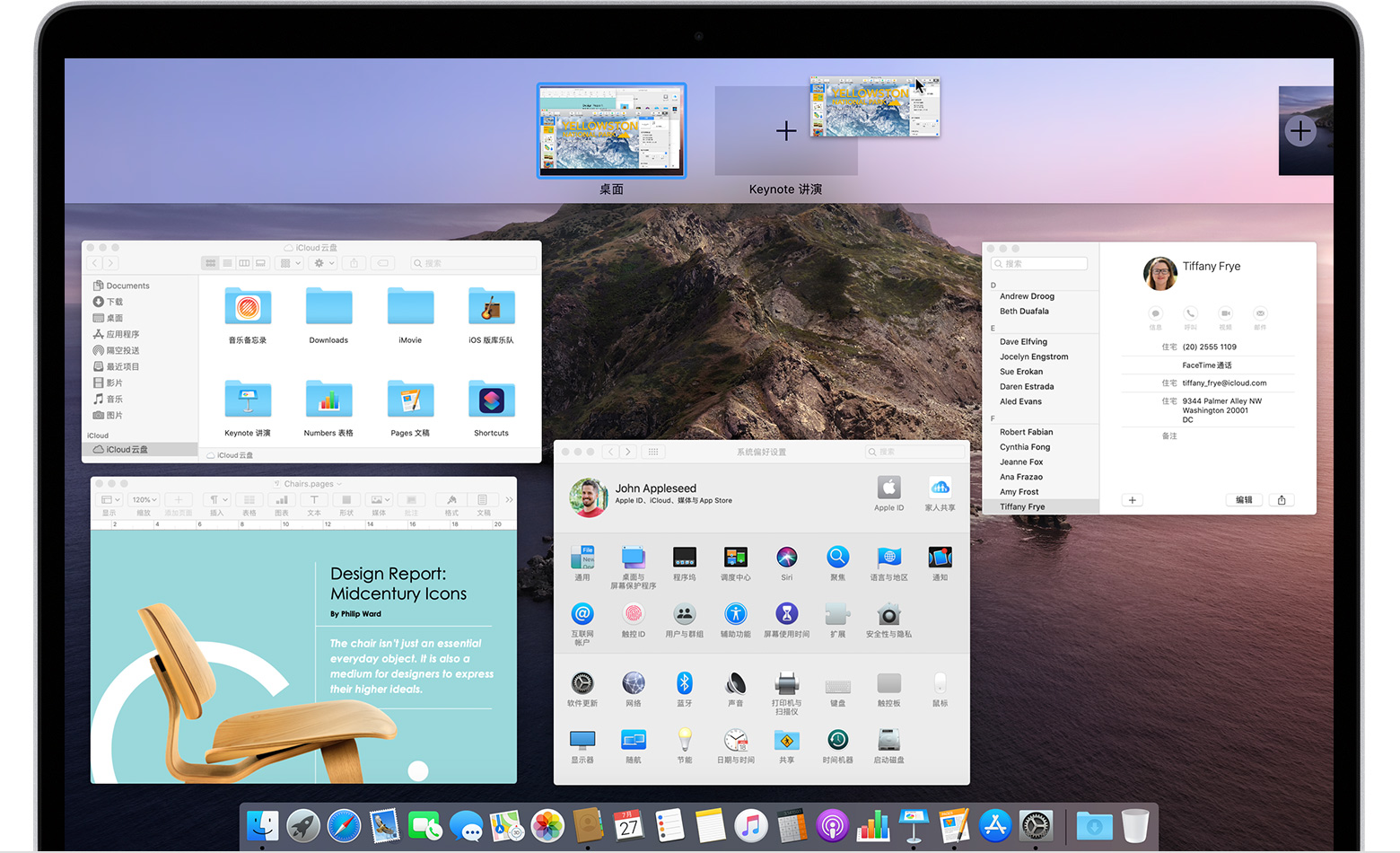Add a new desktop space
The width and height of the screenshot is (1400, 853).
(x=1299, y=131)
